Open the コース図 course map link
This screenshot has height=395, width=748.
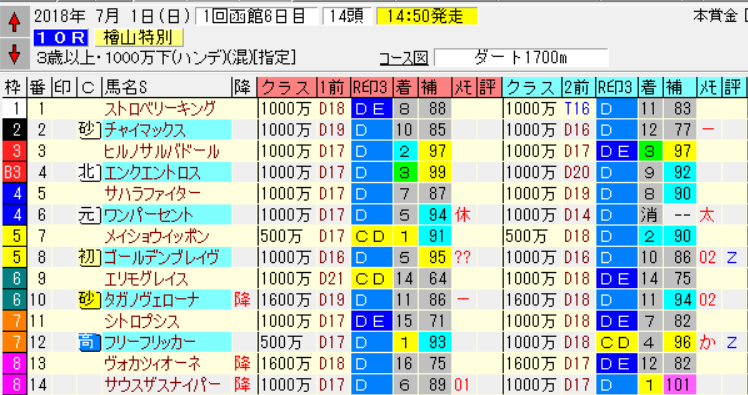(x=404, y=58)
